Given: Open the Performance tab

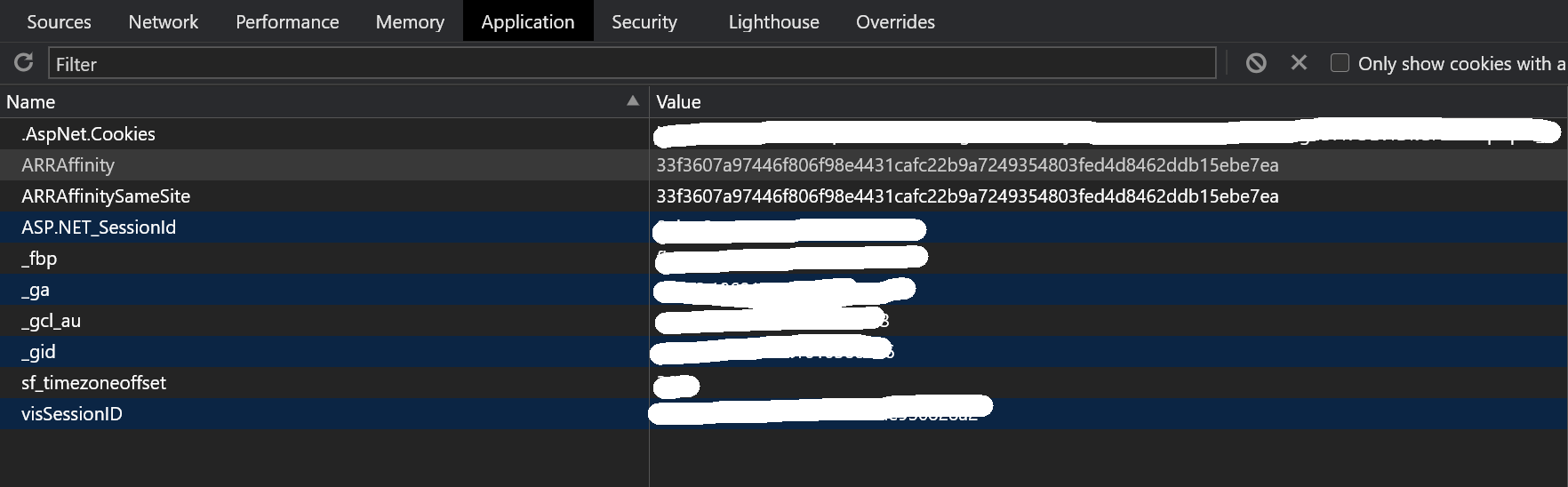Looking at the screenshot, I should (287, 22).
